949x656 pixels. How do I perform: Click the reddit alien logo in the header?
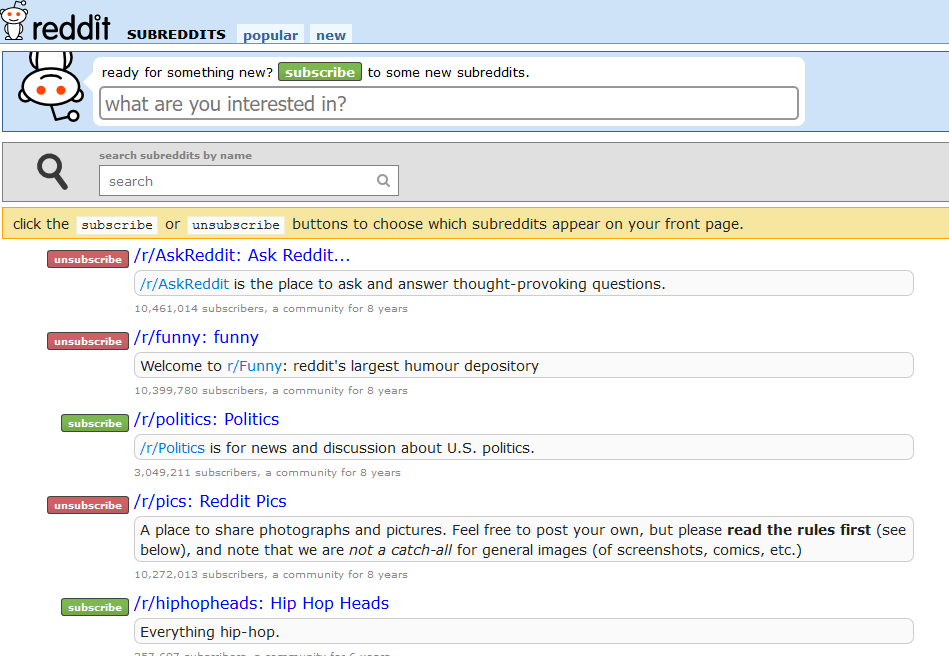[14, 21]
